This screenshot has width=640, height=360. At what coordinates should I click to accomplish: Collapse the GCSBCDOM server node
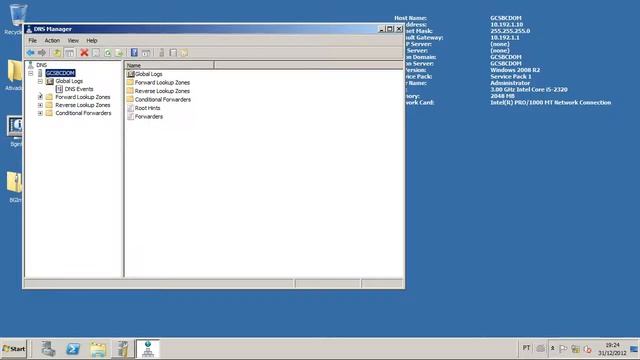(x=31, y=73)
